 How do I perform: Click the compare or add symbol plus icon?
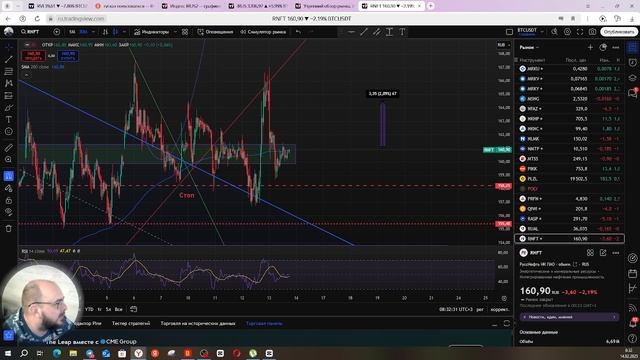(57, 32)
